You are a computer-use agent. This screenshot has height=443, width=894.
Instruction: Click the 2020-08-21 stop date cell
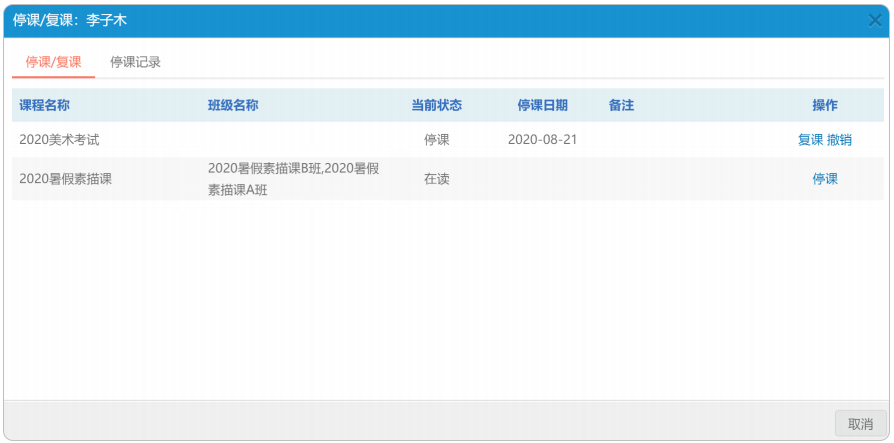coord(542,140)
